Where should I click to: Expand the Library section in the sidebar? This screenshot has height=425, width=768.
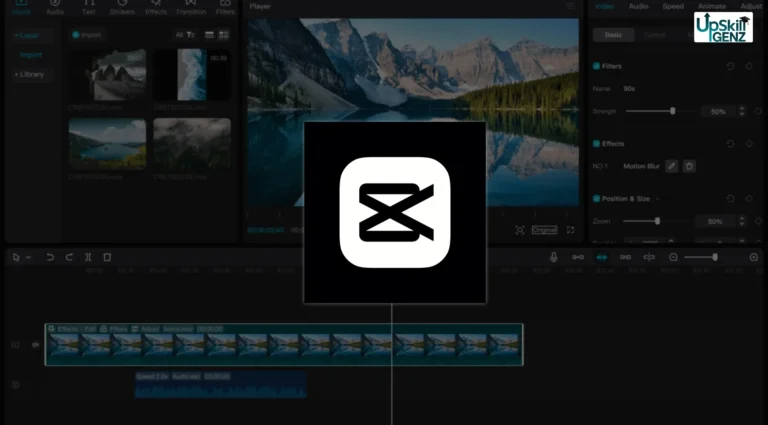[29, 74]
